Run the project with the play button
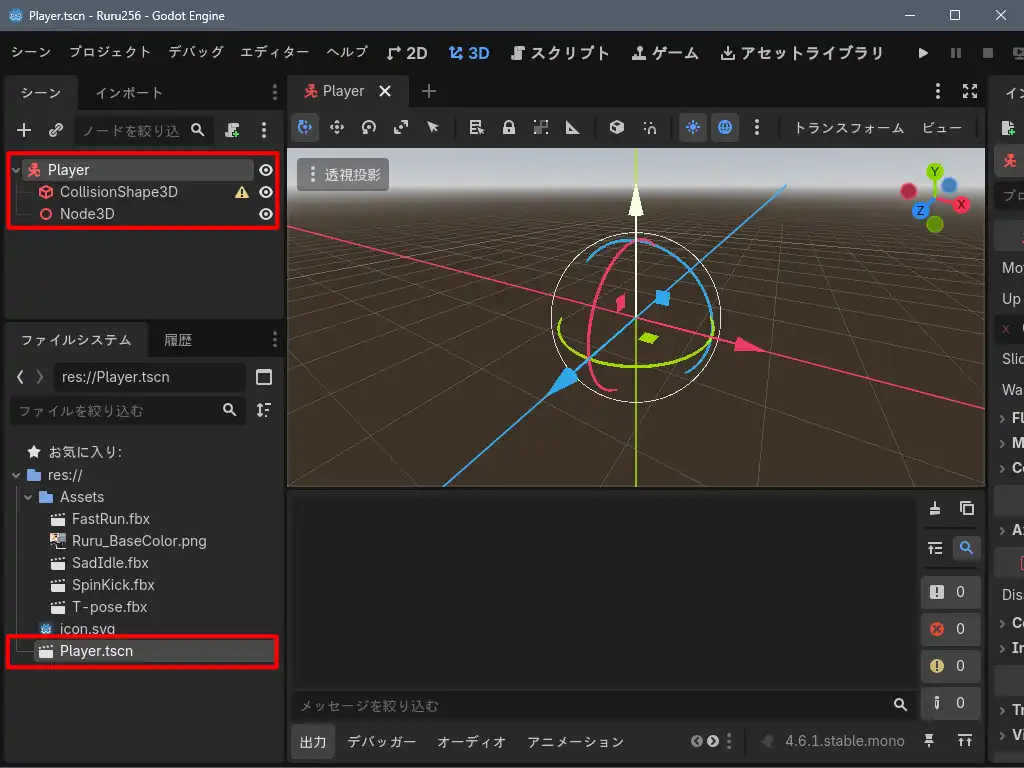 click(x=923, y=53)
